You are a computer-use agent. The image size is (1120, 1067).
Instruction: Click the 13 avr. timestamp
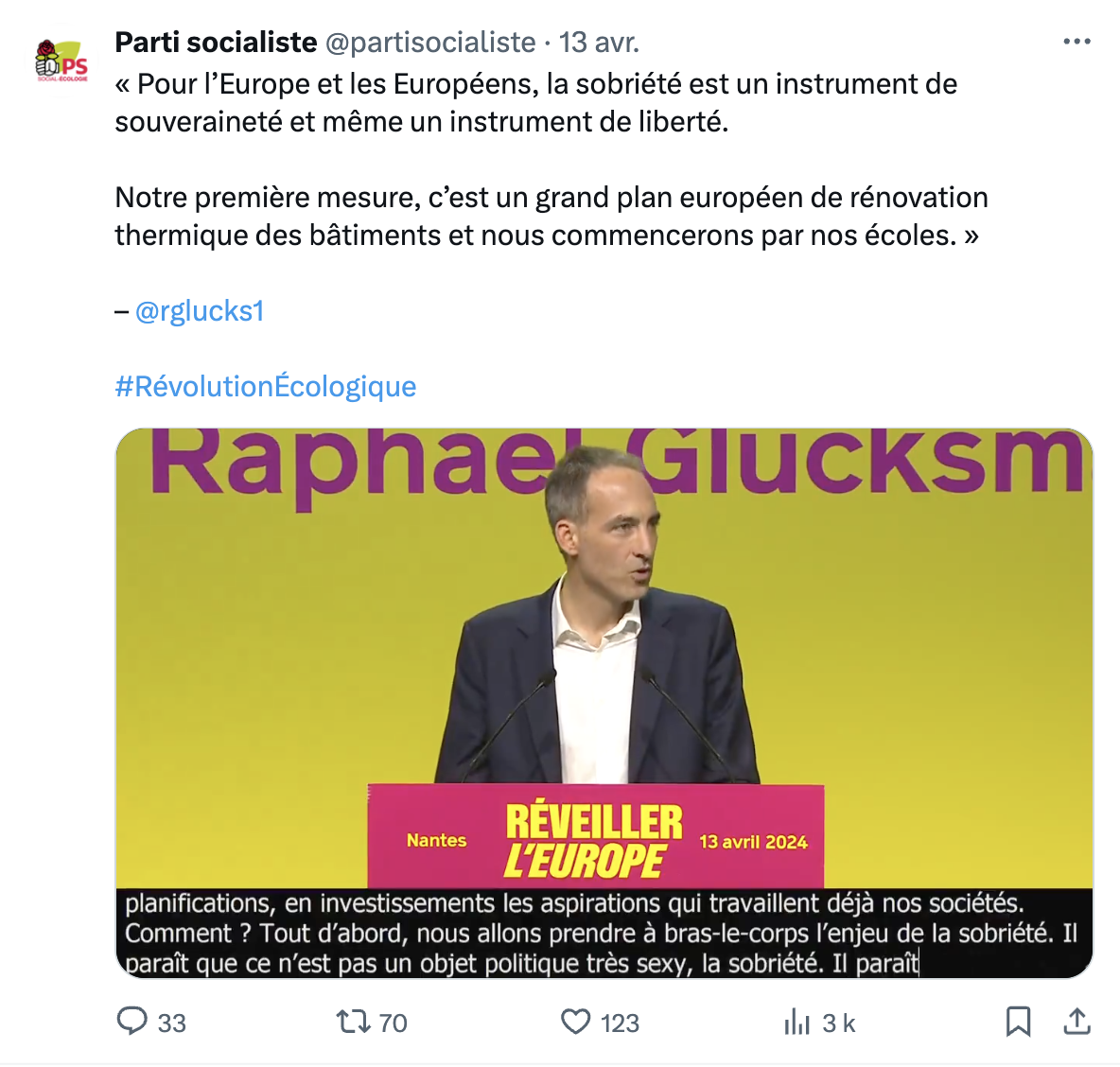(599, 43)
